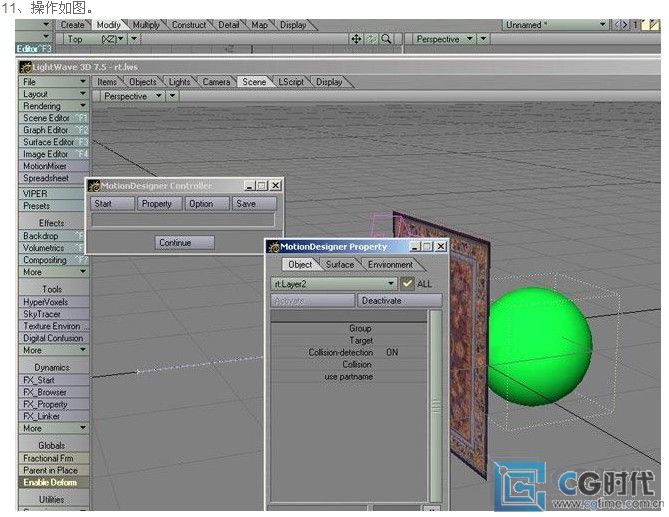This screenshot has height=517, width=669.
Task: Open the Environment tab in MotionDesigner Property
Action: (x=390, y=264)
